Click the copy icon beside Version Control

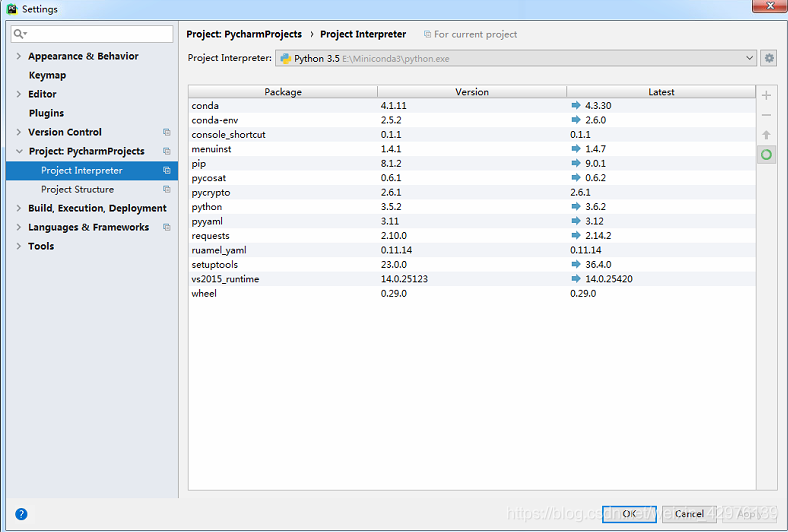[x=167, y=132]
